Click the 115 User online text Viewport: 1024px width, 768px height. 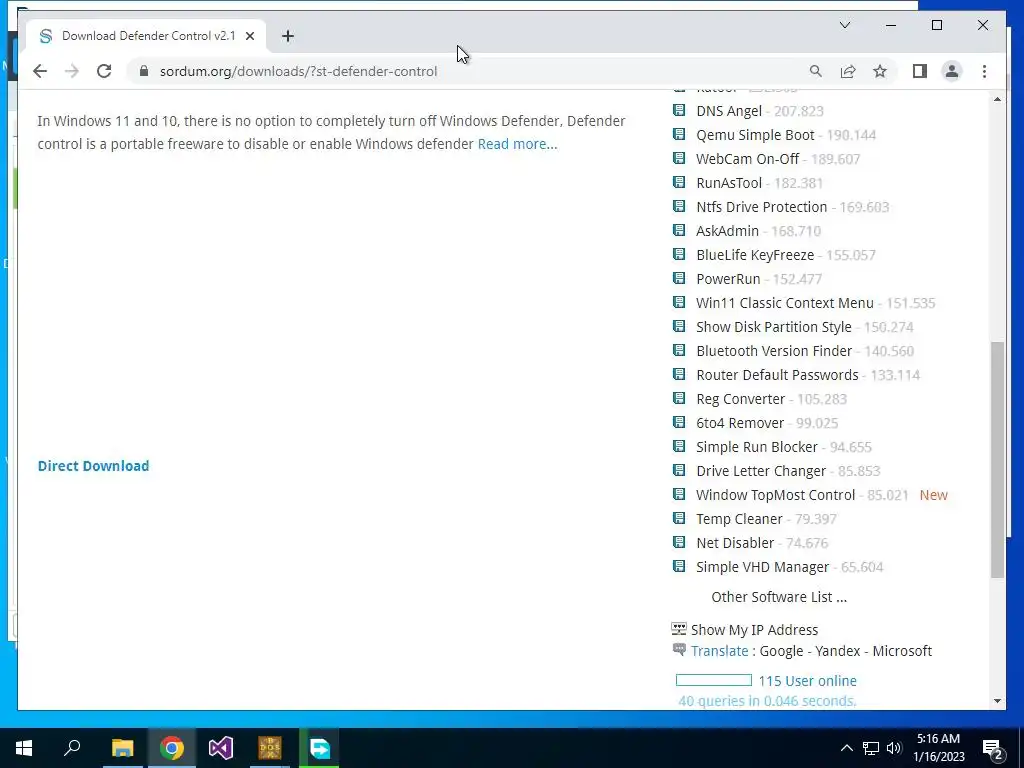pyautogui.click(x=807, y=680)
